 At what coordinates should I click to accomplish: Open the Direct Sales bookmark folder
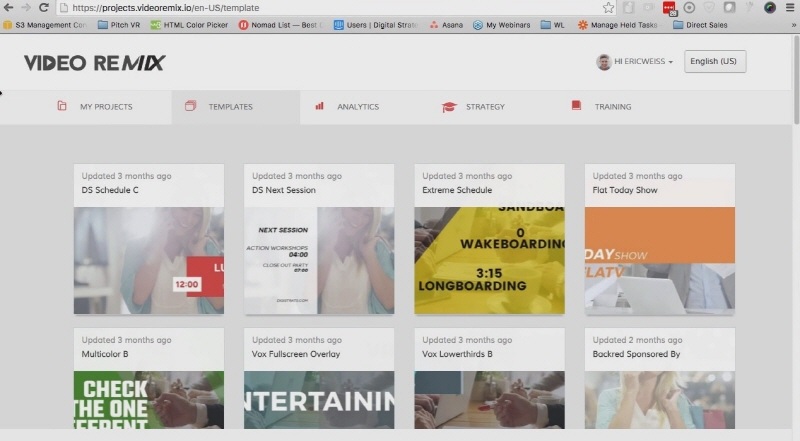[x=700, y=25]
